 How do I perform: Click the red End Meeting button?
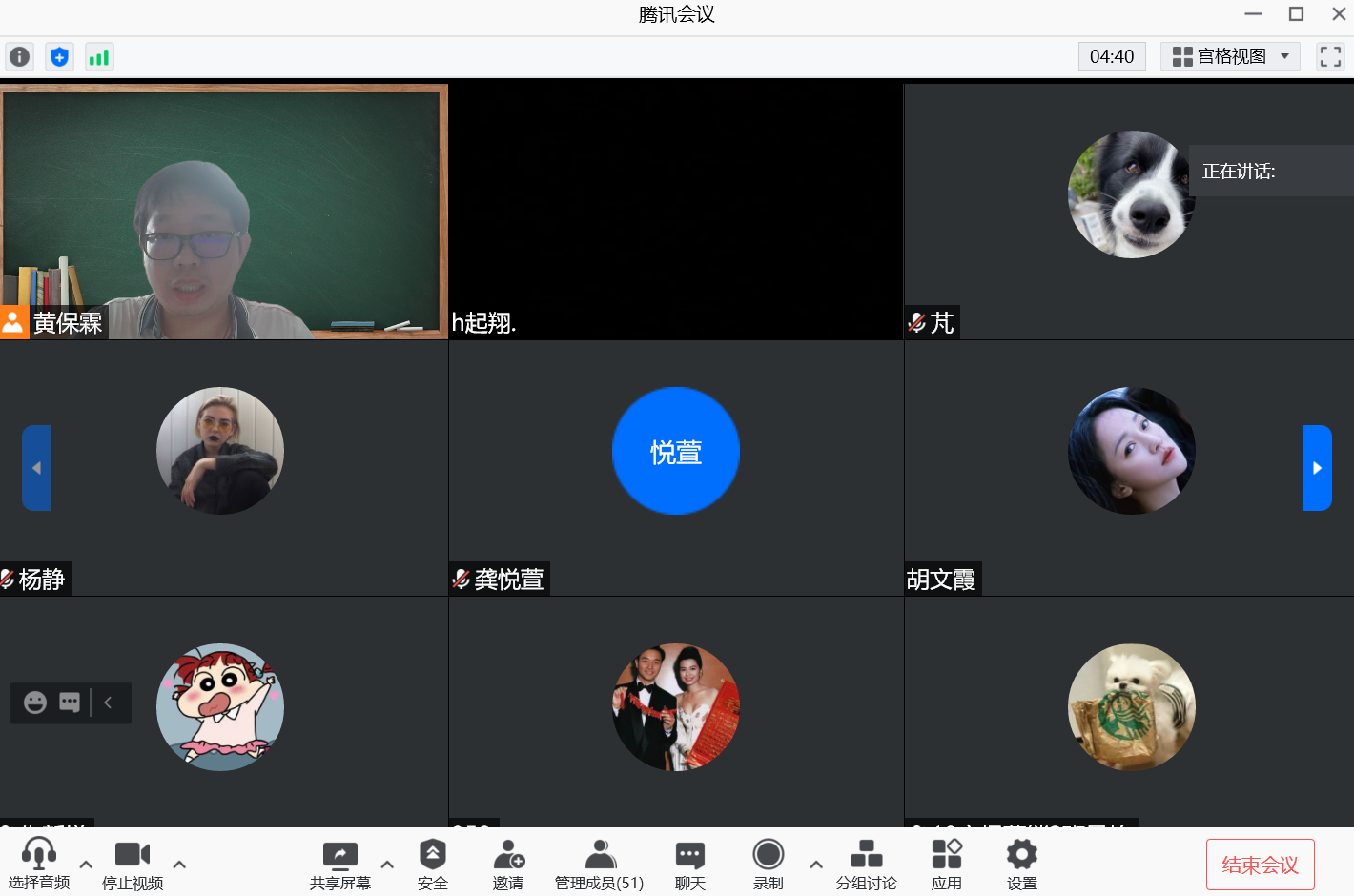pos(1260,865)
